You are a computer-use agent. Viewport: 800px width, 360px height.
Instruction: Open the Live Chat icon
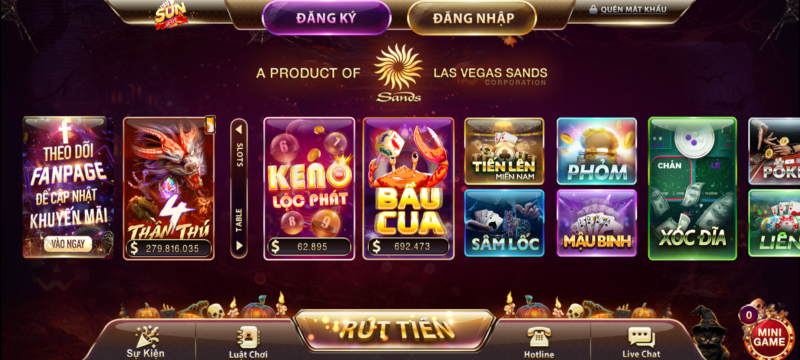point(641,337)
